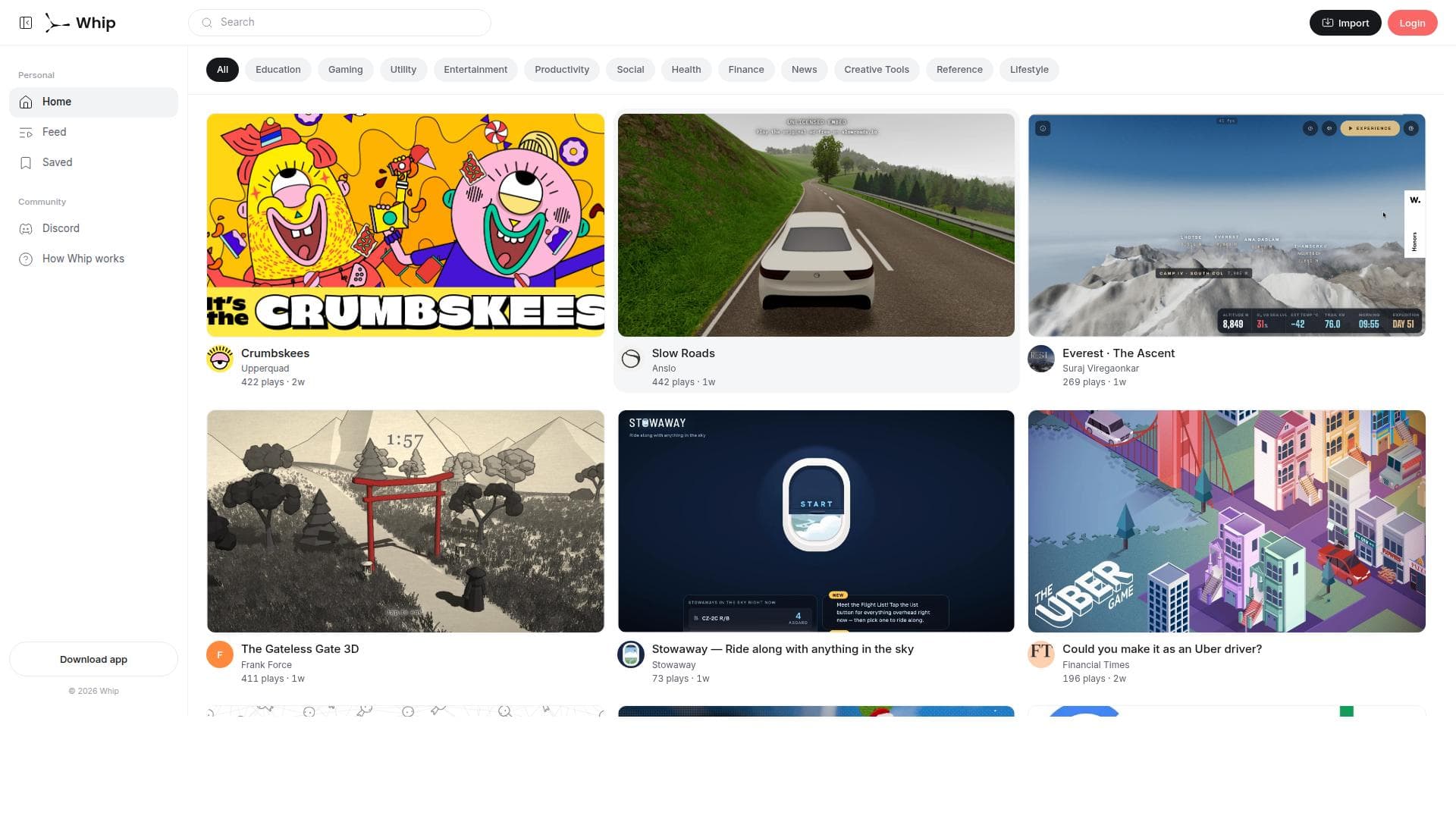Filter by Creative Tools
1456x819 pixels.
[877, 70]
